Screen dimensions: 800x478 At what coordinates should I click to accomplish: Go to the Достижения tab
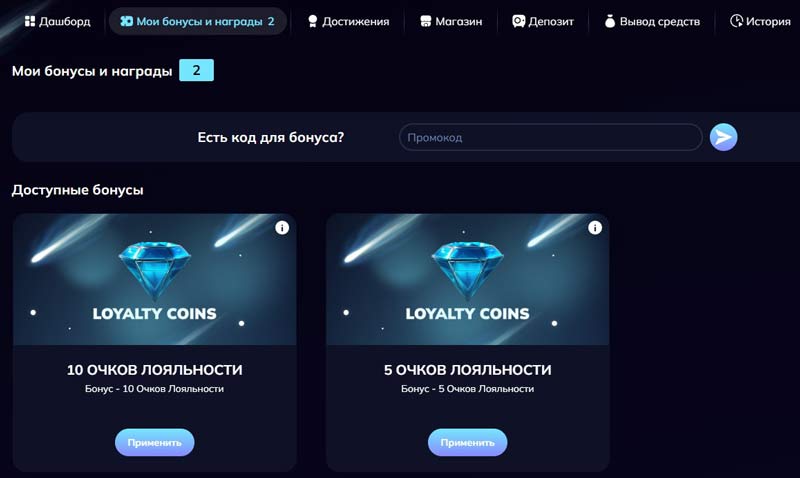[348, 21]
